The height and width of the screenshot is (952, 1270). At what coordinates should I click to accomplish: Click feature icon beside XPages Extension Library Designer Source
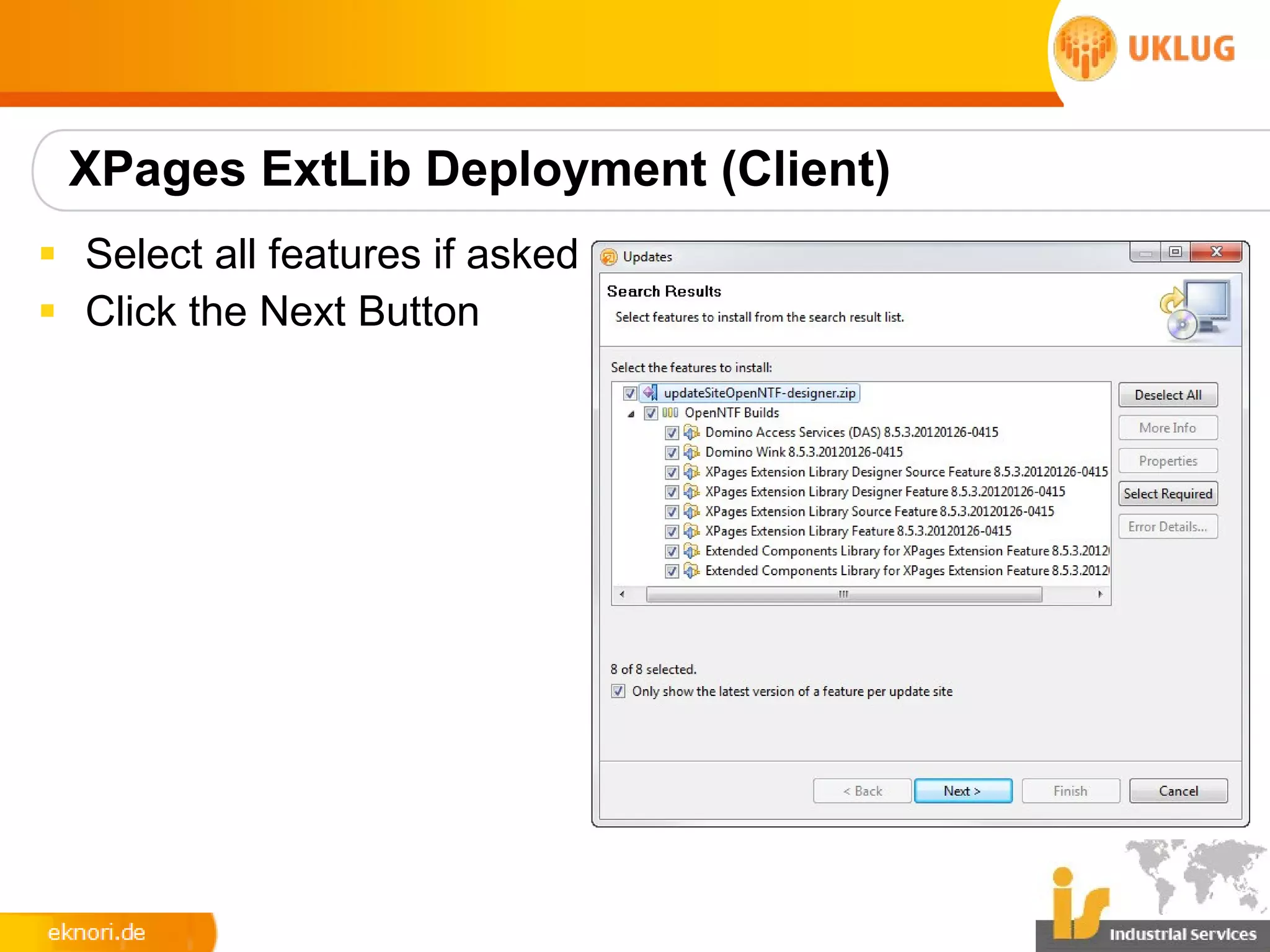(691, 472)
